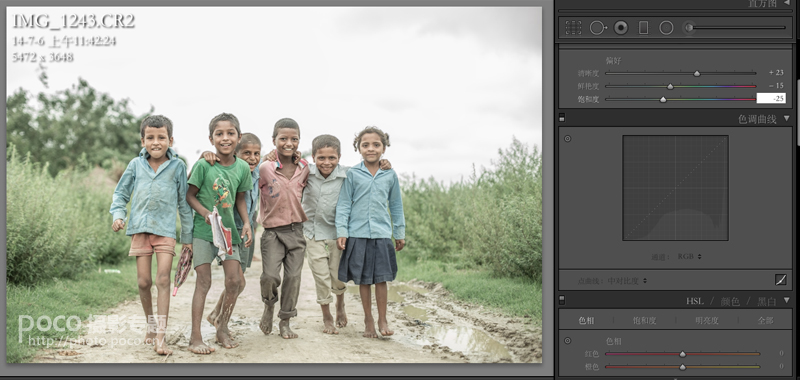Collapse the 直方图 histogram panel triangle
The image size is (800, 380).
tap(786, 3)
